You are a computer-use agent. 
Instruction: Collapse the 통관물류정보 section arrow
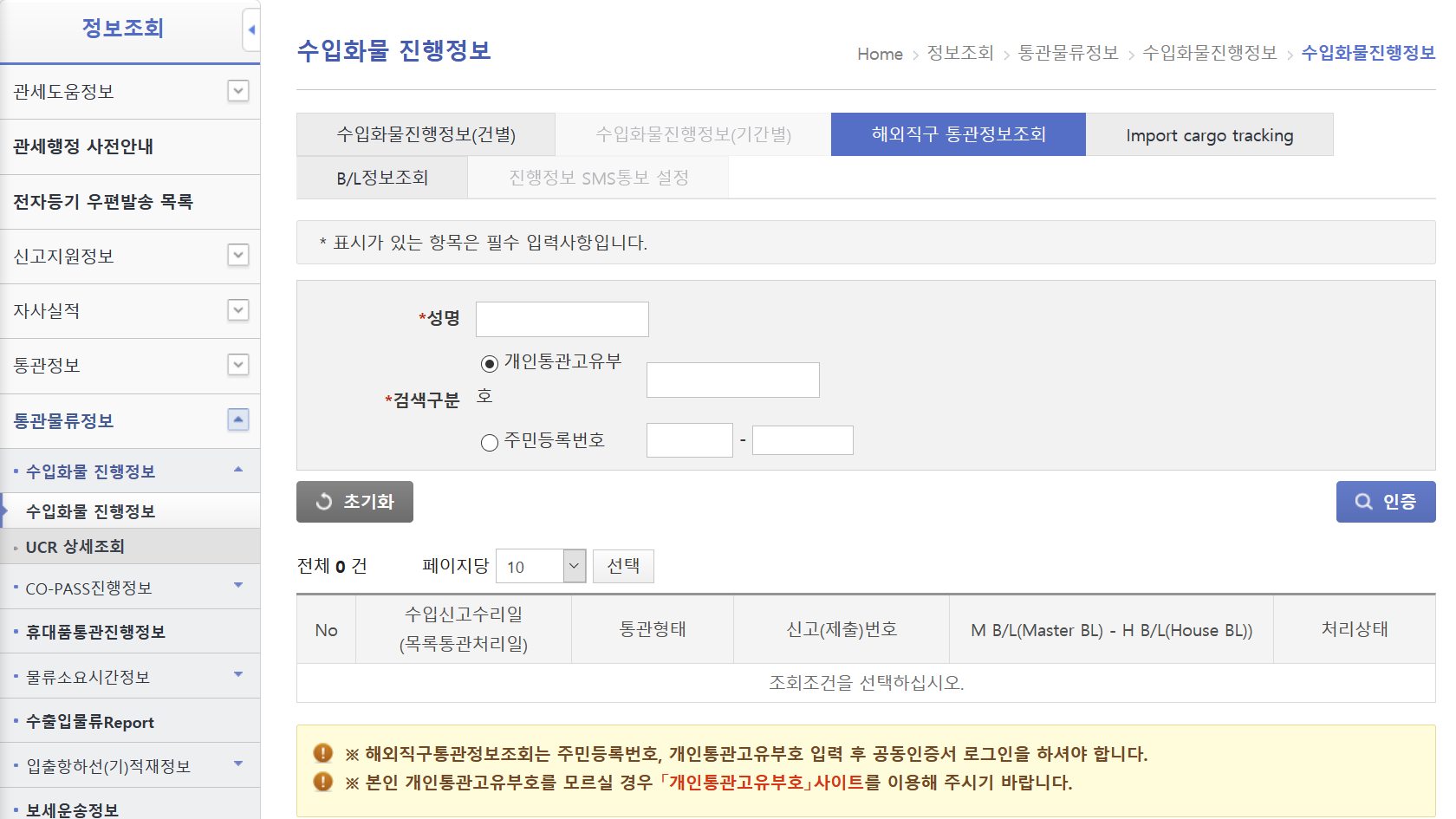click(x=238, y=420)
